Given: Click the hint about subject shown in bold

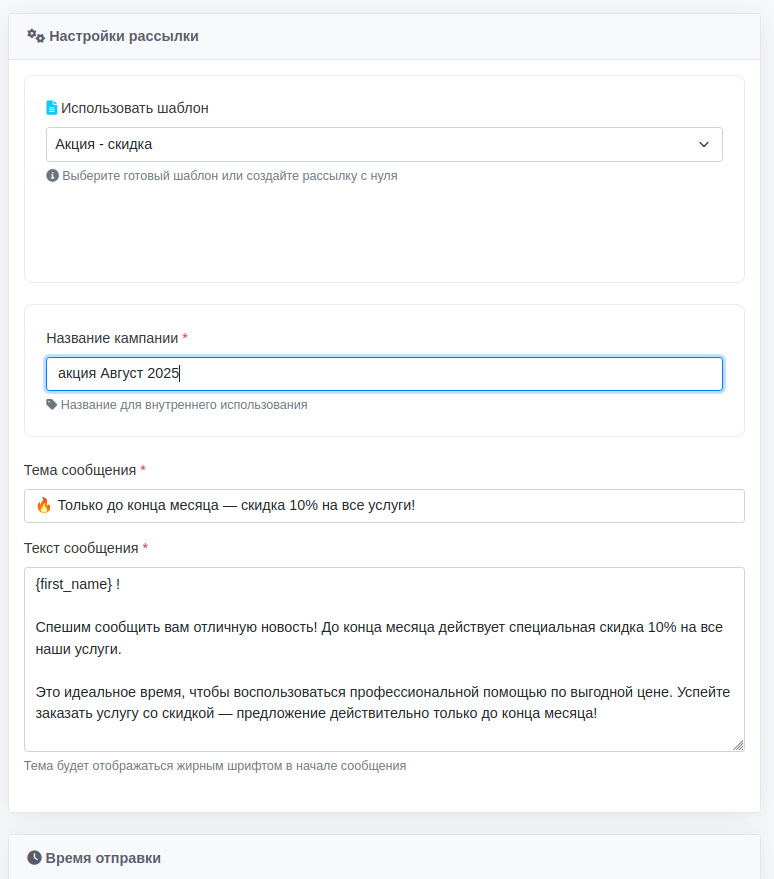Looking at the screenshot, I should [x=215, y=765].
